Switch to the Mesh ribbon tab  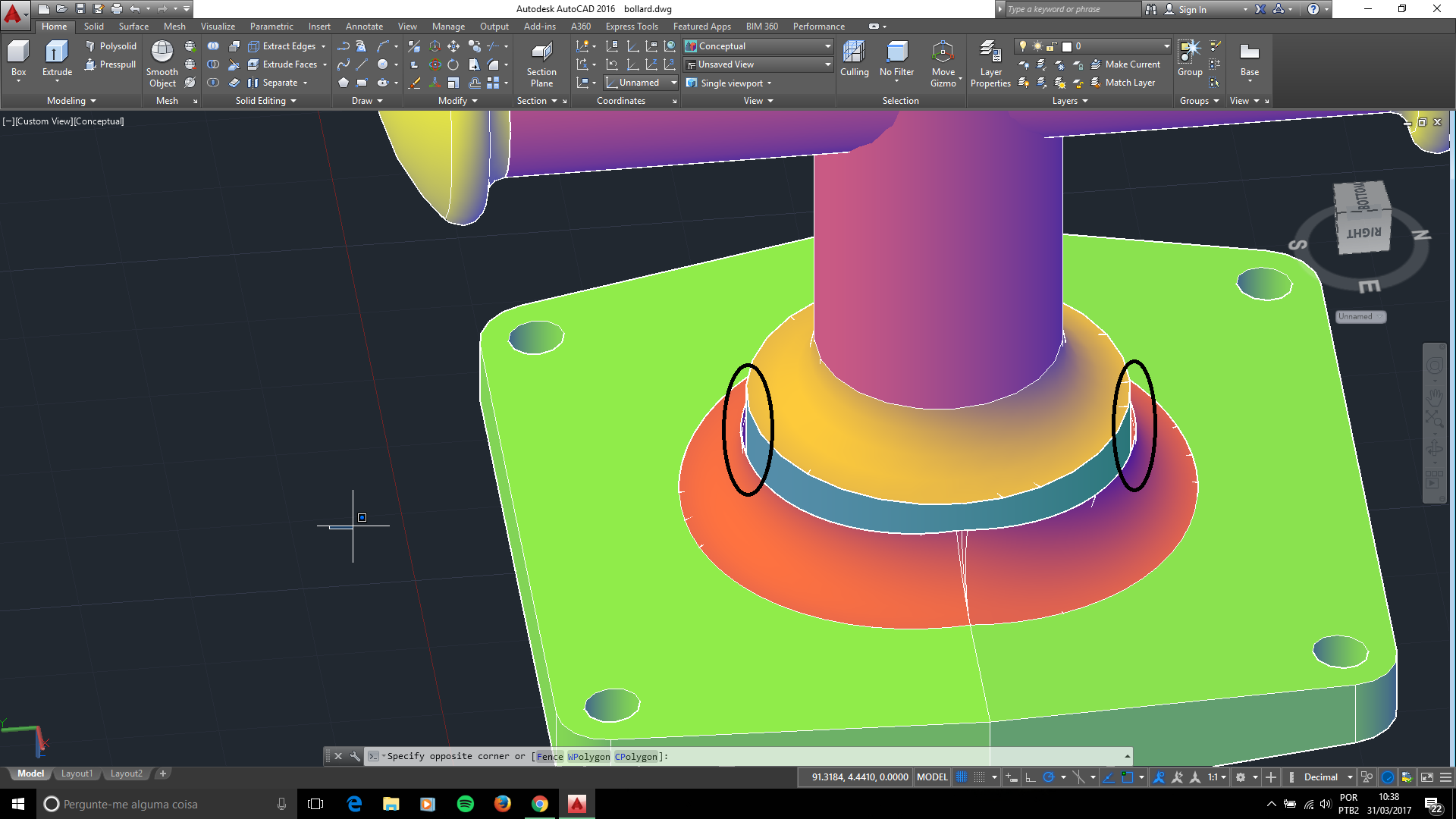click(x=174, y=26)
